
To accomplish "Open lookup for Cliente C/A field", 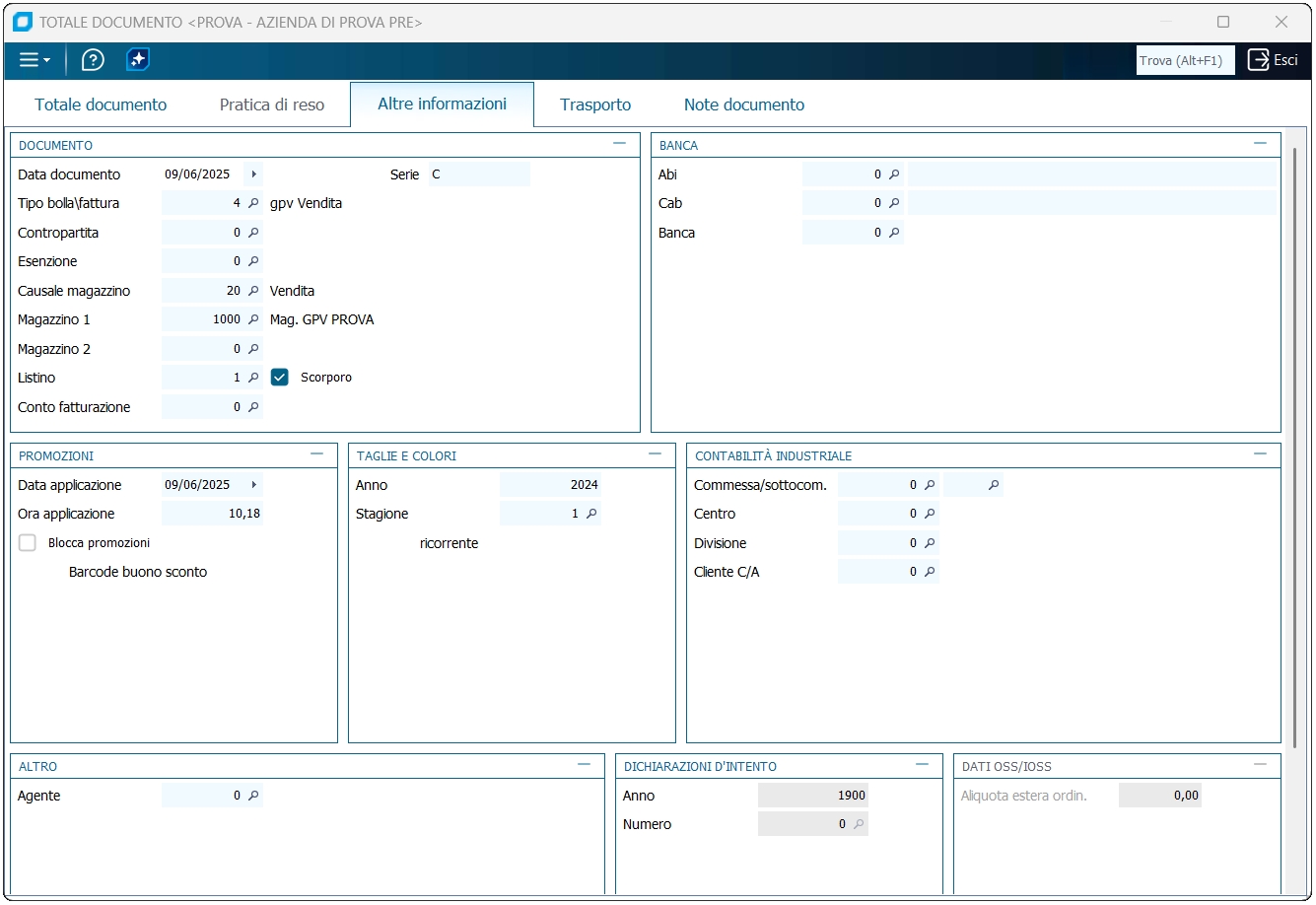I will pyautogui.click(x=930, y=572).
